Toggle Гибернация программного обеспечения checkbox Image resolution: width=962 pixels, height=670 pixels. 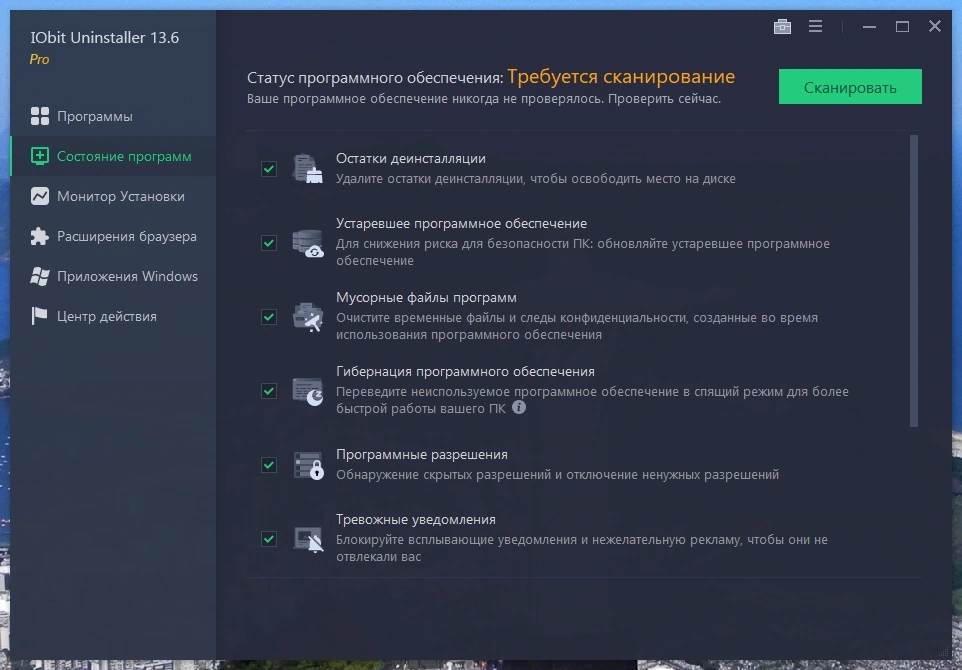tap(269, 391)
